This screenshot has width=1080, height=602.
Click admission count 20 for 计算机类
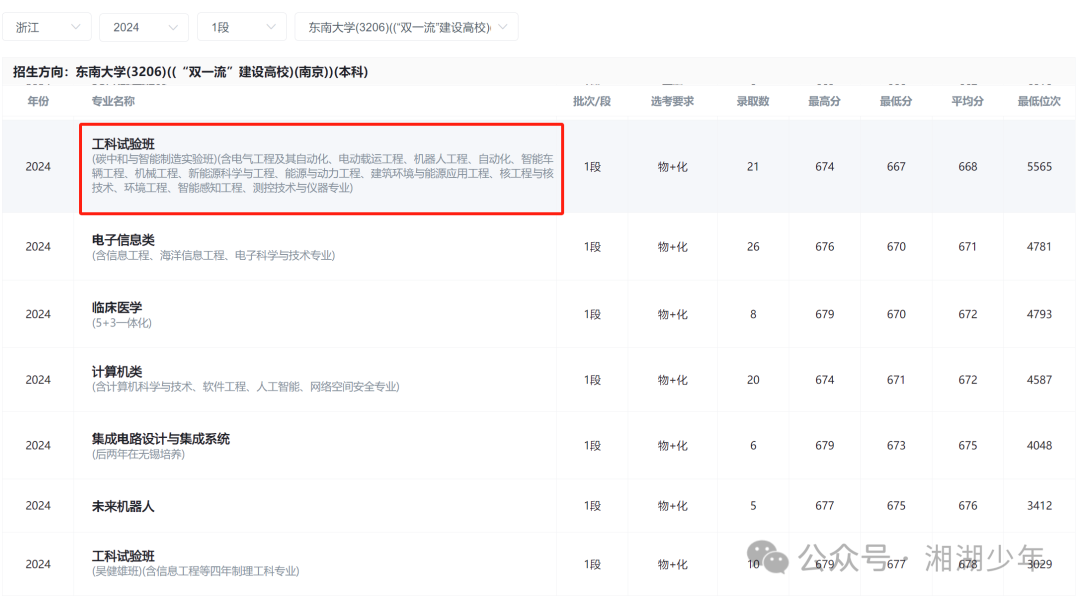[x=753, y=380]
